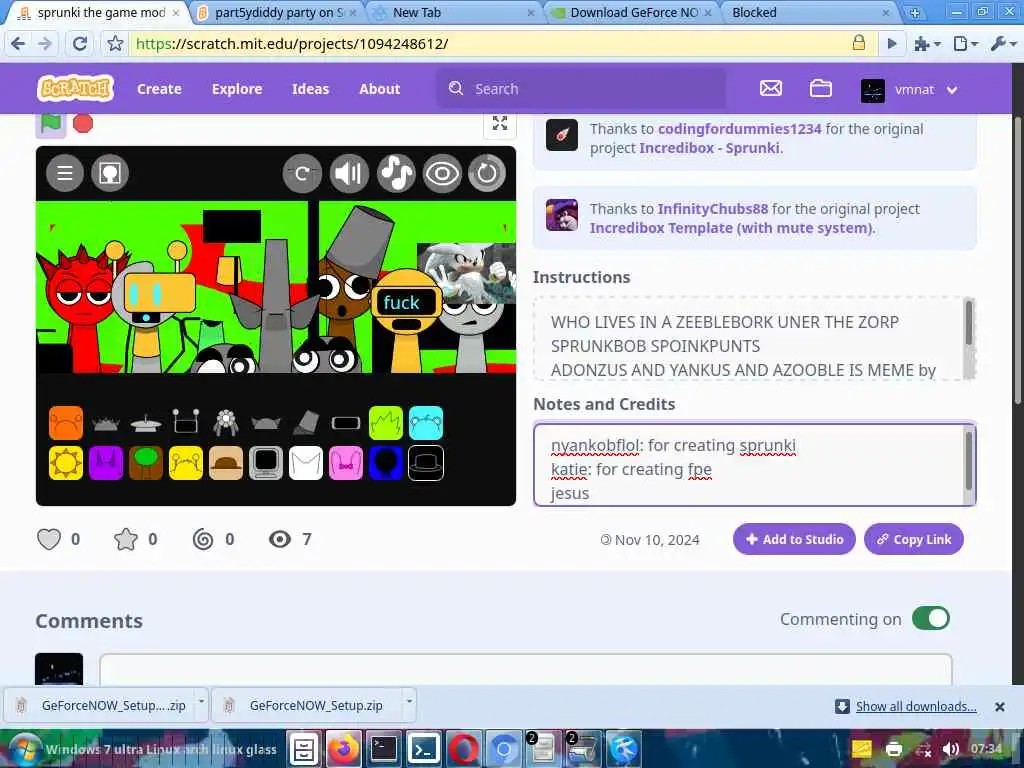Click the comment input box
This screenshot has height=768, width=1024.
(526, 669)
